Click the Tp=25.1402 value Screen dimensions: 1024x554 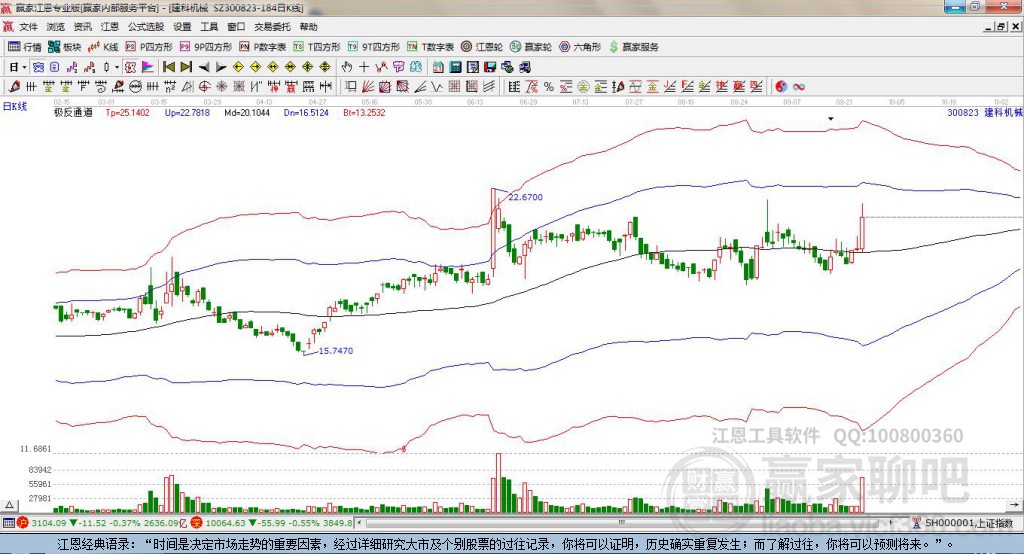[x=127, y=112]
